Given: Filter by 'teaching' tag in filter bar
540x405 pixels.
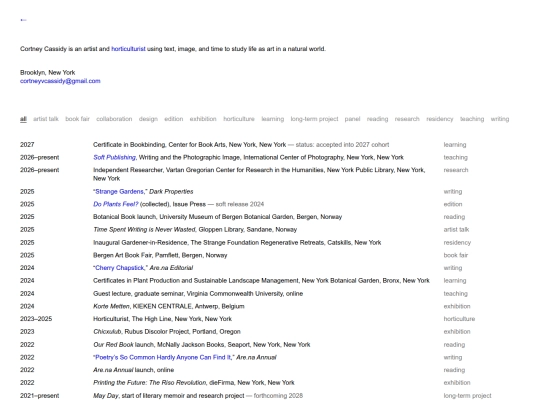Looking at the screenshot, I should click(472, 119).
